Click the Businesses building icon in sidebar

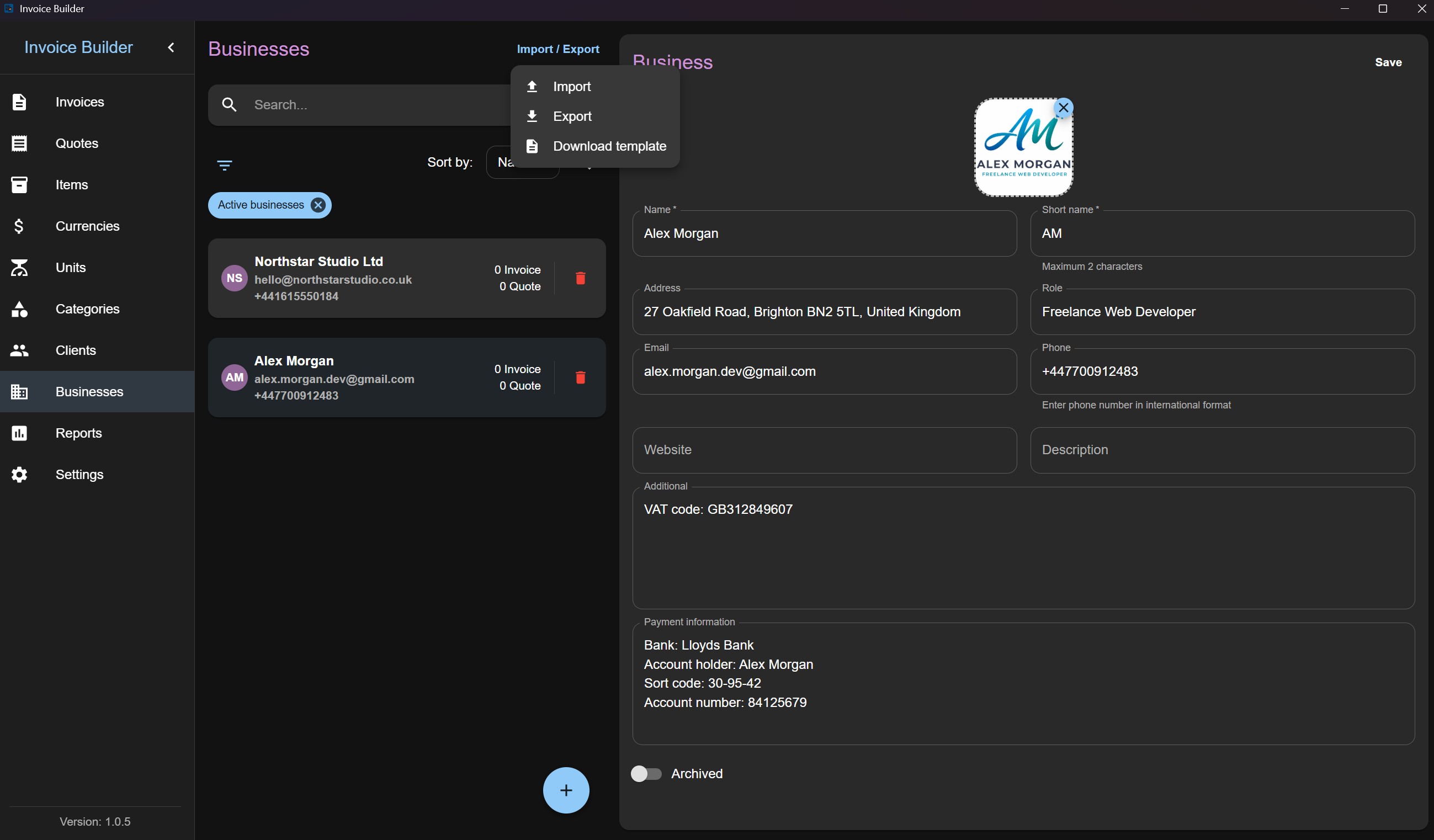[19, 392]
